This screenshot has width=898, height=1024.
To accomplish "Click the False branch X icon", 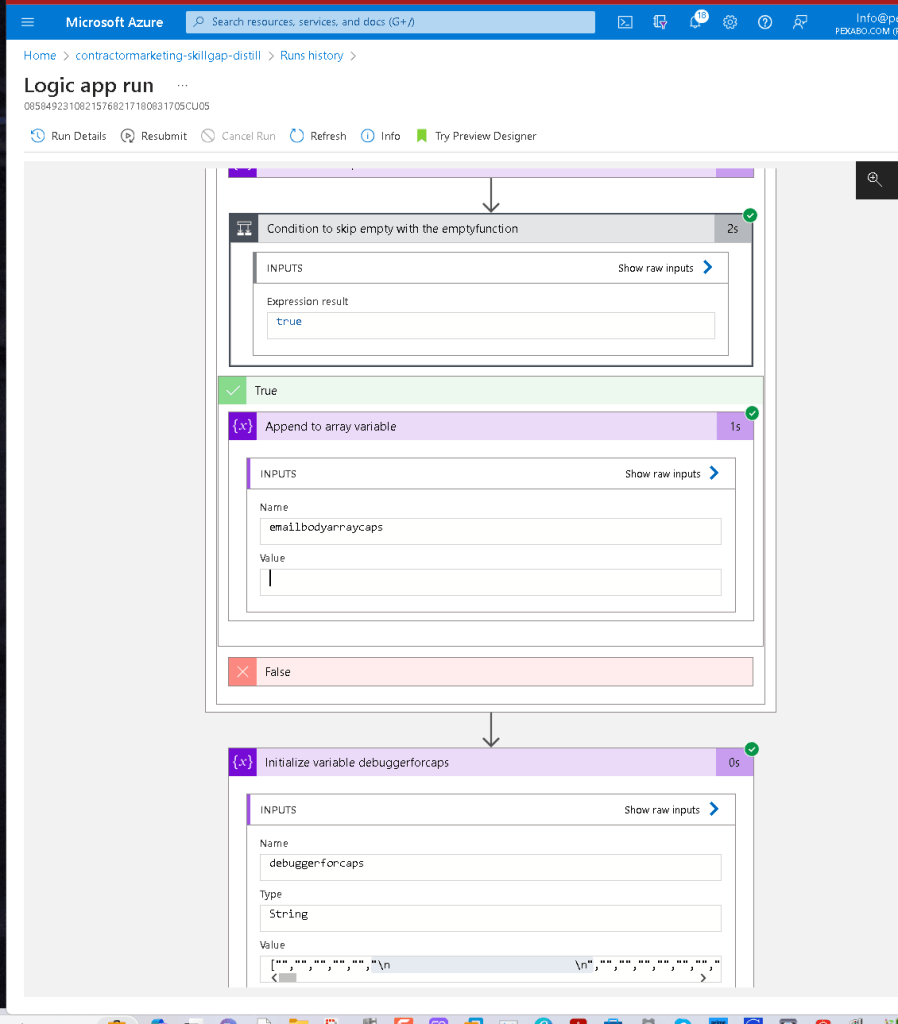I will tap(242, 671).
